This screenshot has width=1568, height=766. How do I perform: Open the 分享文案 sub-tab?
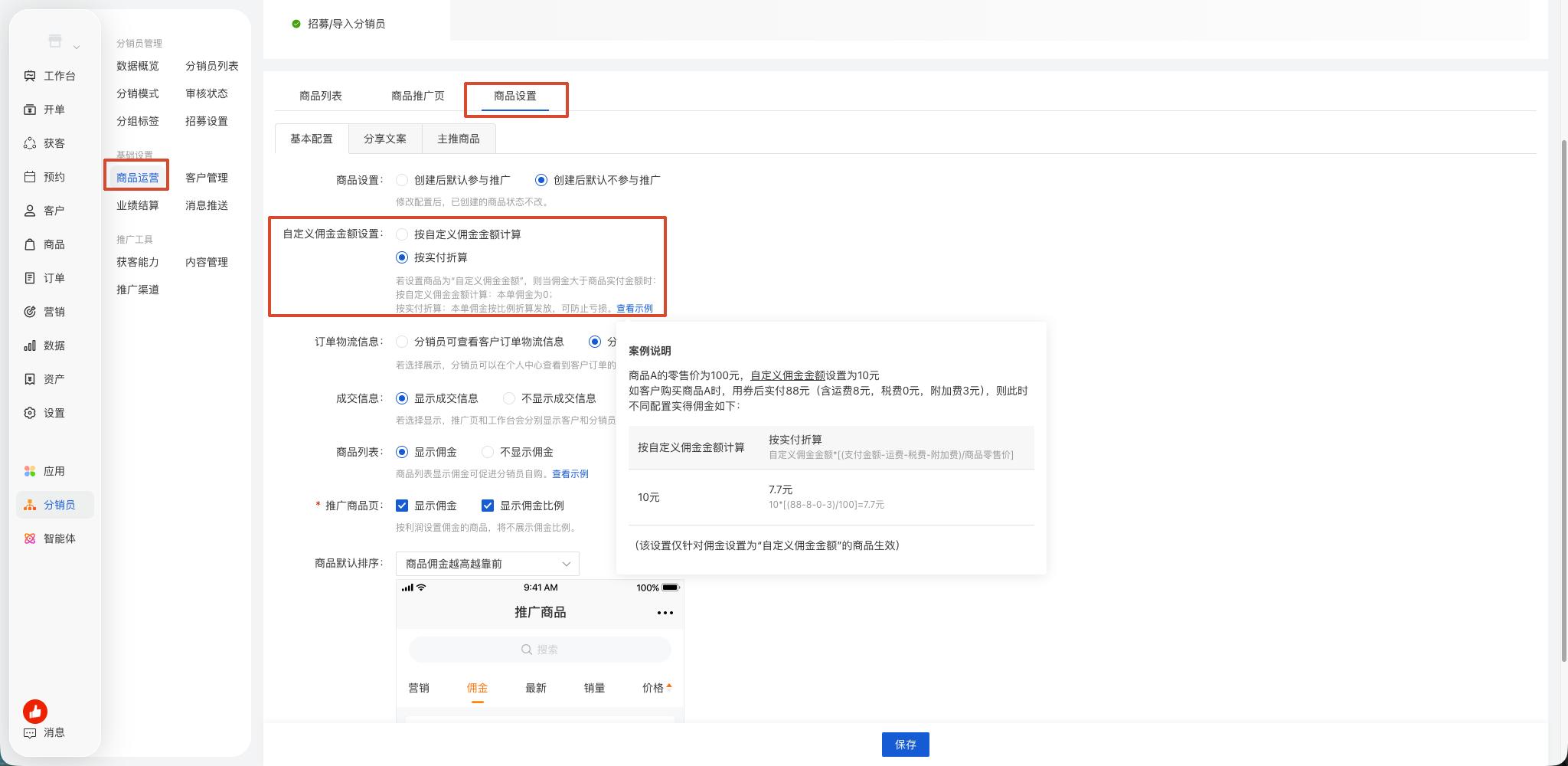click(385, 139)
